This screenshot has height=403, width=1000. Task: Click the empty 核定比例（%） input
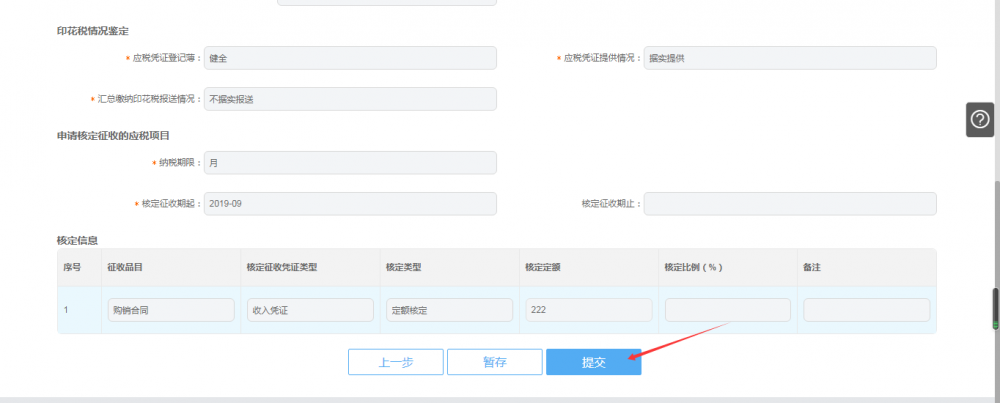(727, 310)
